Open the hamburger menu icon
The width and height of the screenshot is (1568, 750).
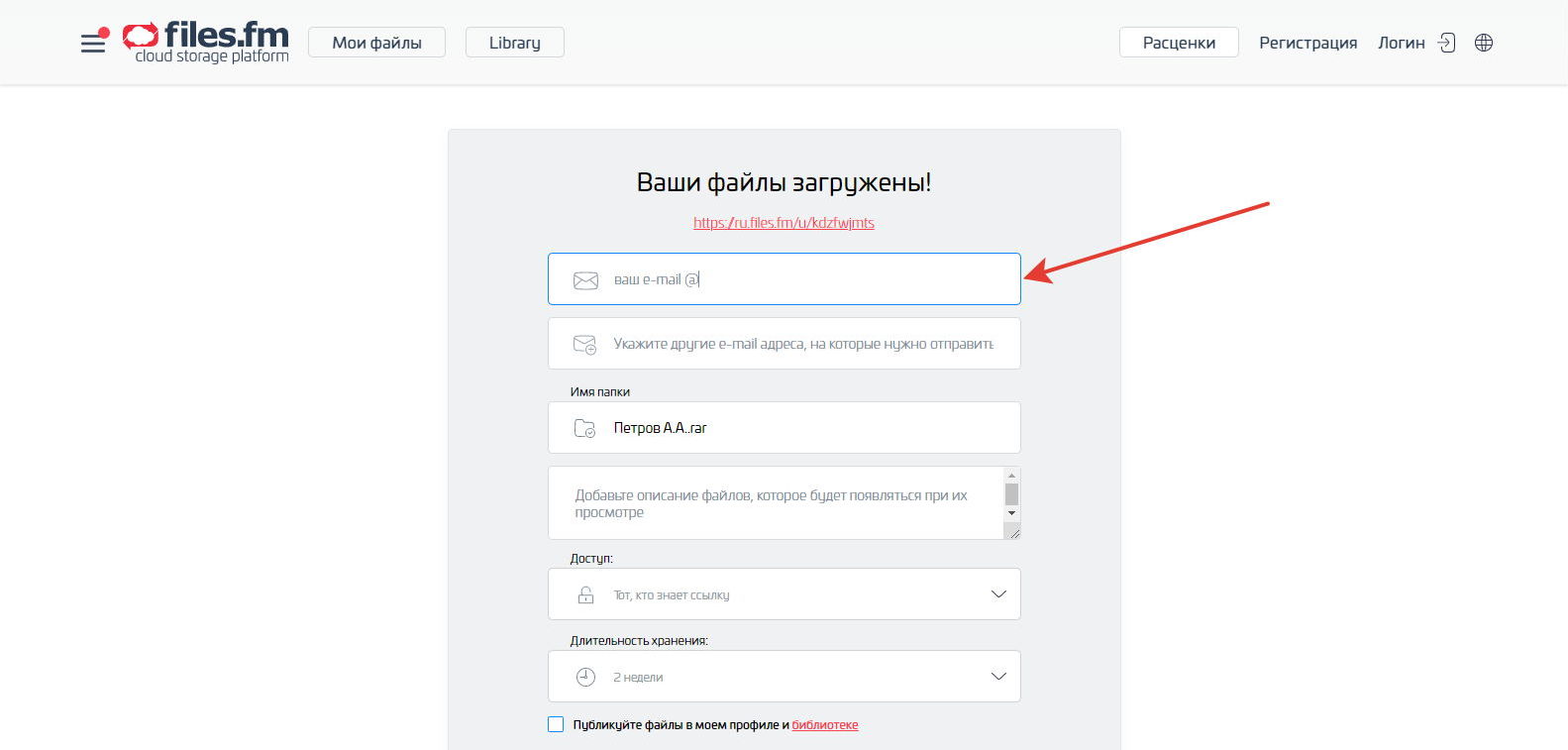(93, 43)
